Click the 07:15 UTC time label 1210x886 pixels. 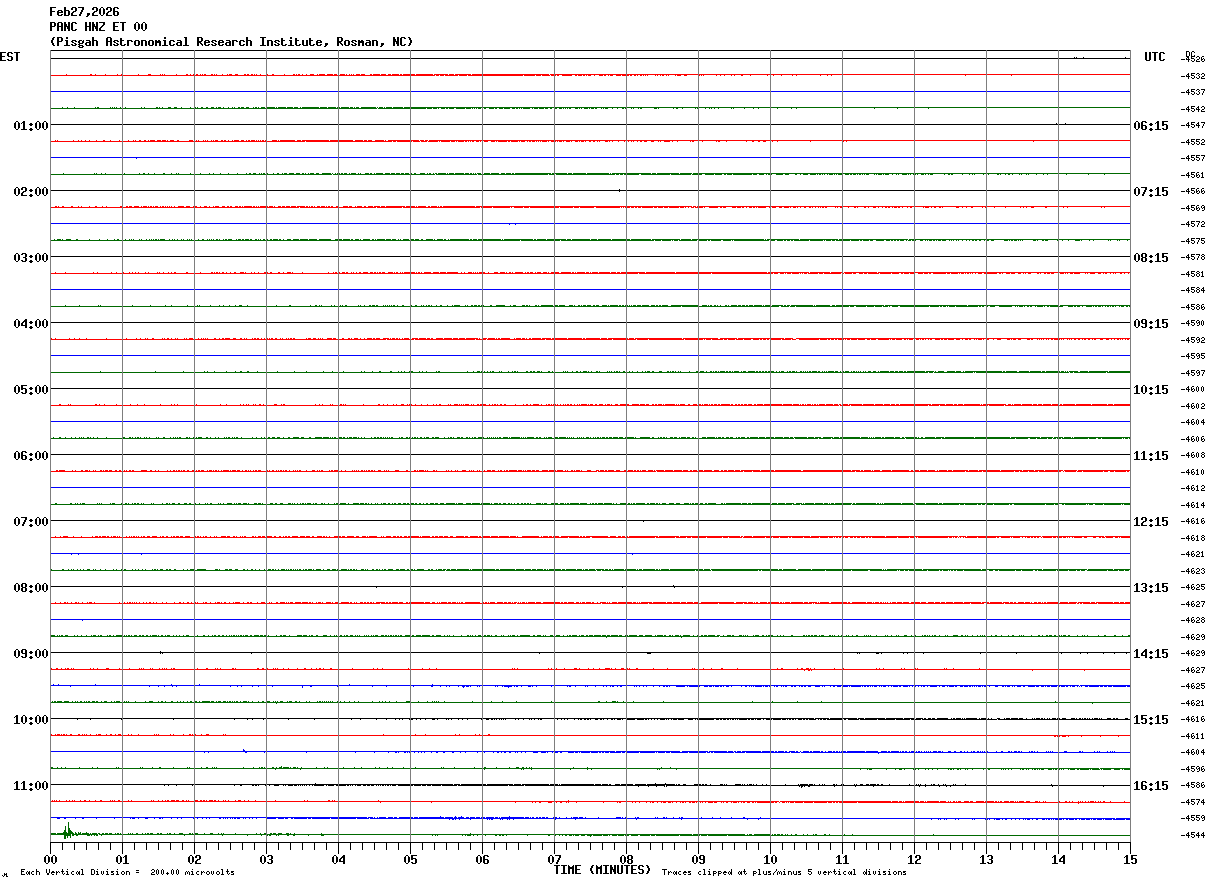1150,192
